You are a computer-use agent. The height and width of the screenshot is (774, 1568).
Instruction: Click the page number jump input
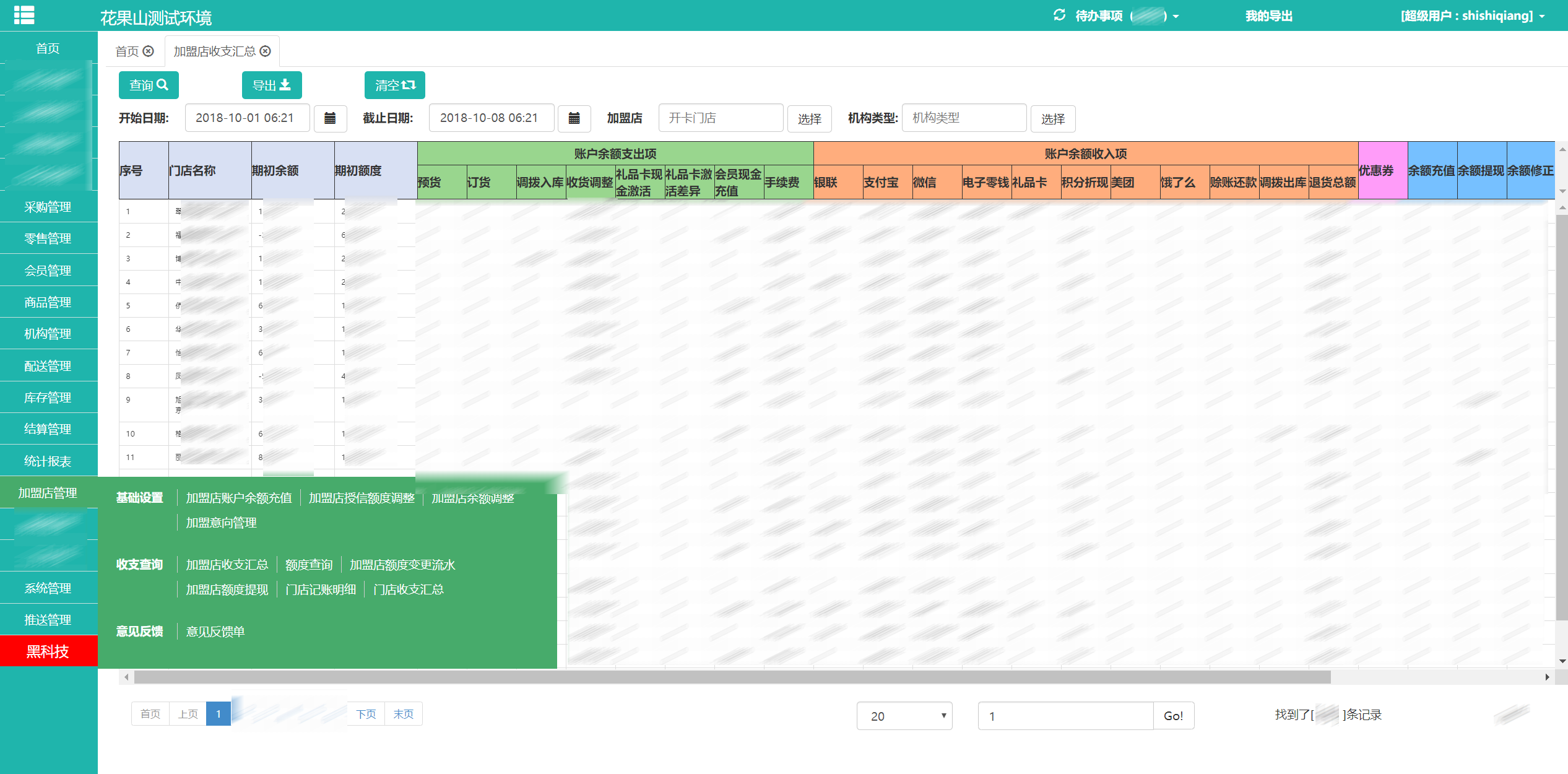tap(1065, 716)
